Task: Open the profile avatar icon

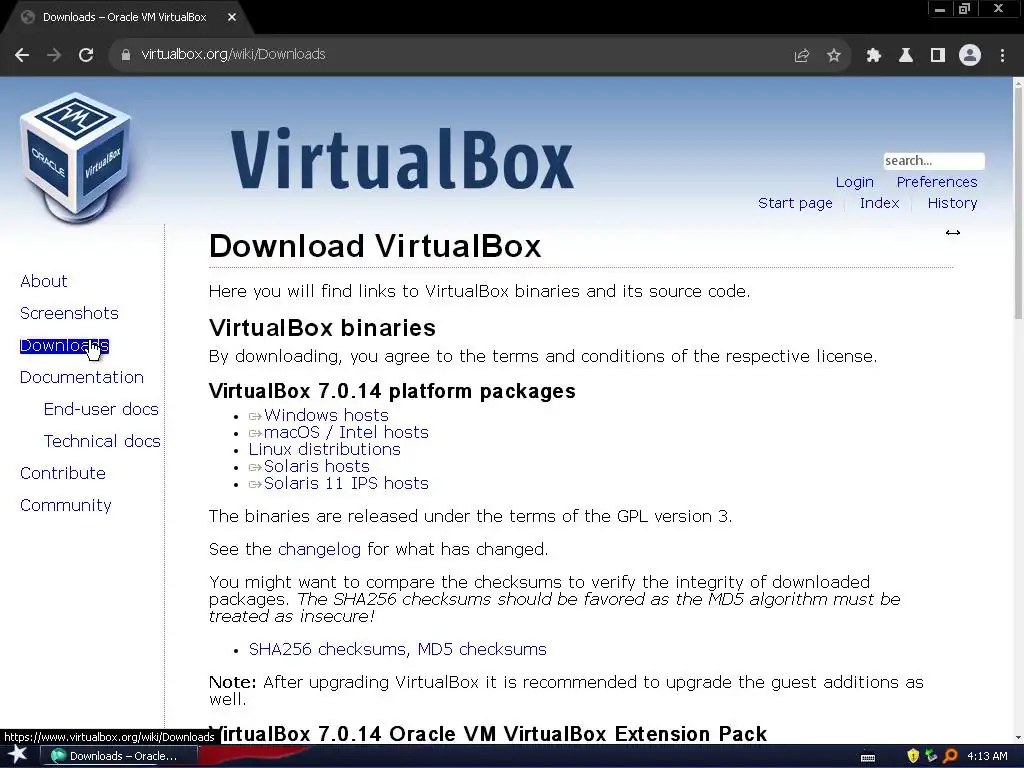Action: pyautogui.click(x=970, y=55)
